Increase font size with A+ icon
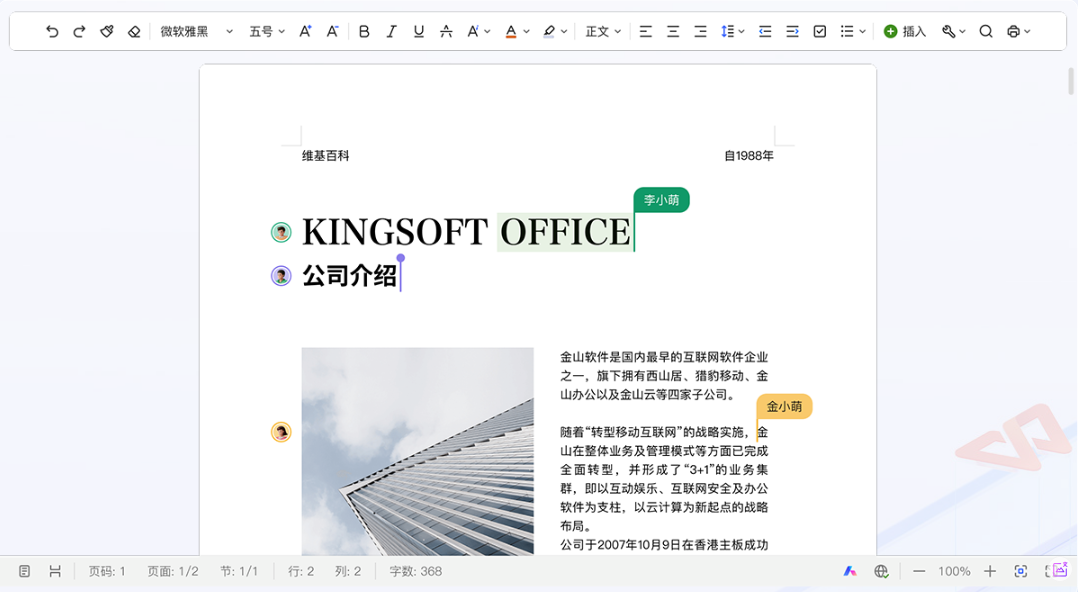 click(306, 32)
